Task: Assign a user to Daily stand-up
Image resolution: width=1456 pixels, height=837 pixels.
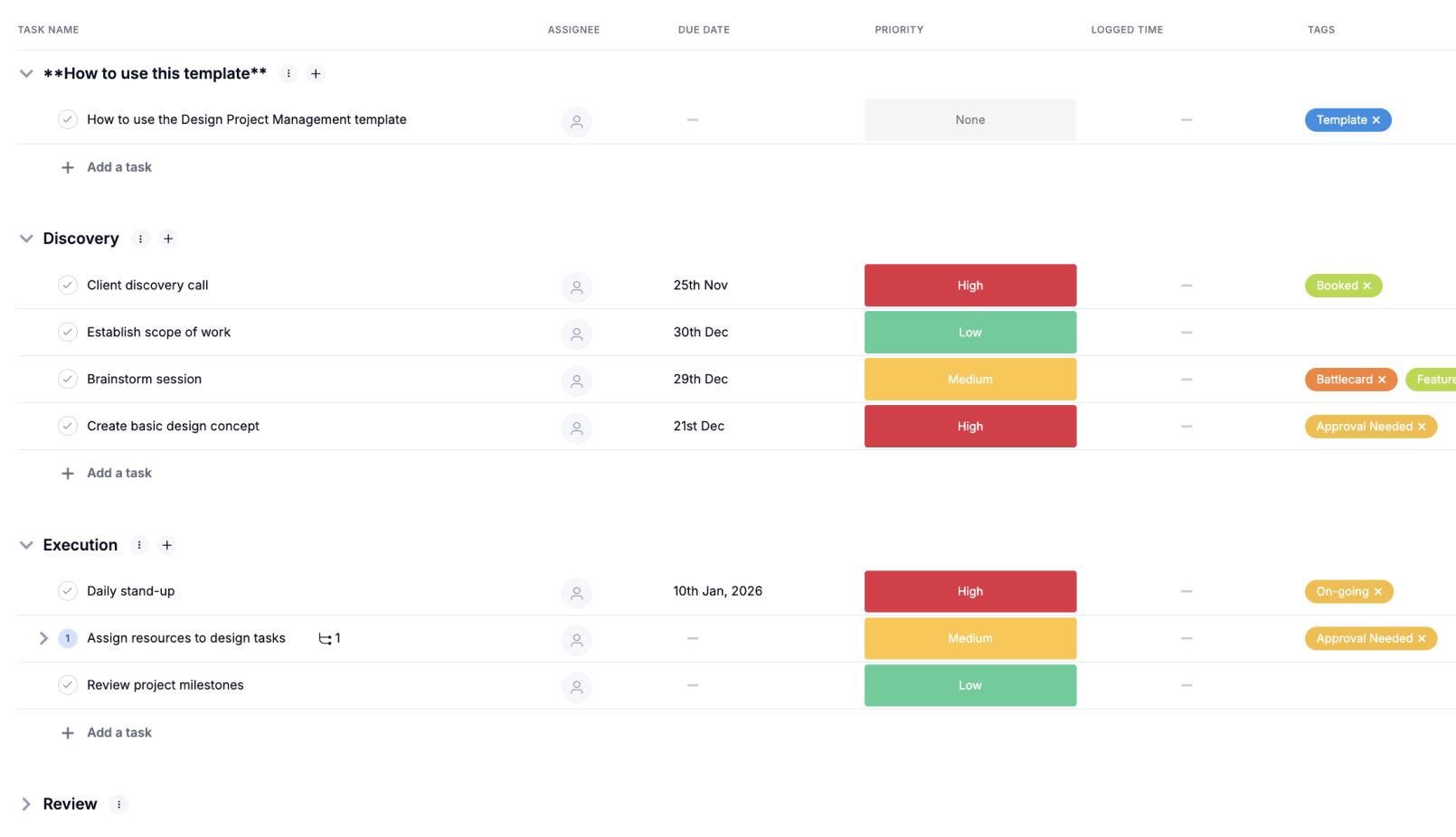Action: (x=576, y=593)
